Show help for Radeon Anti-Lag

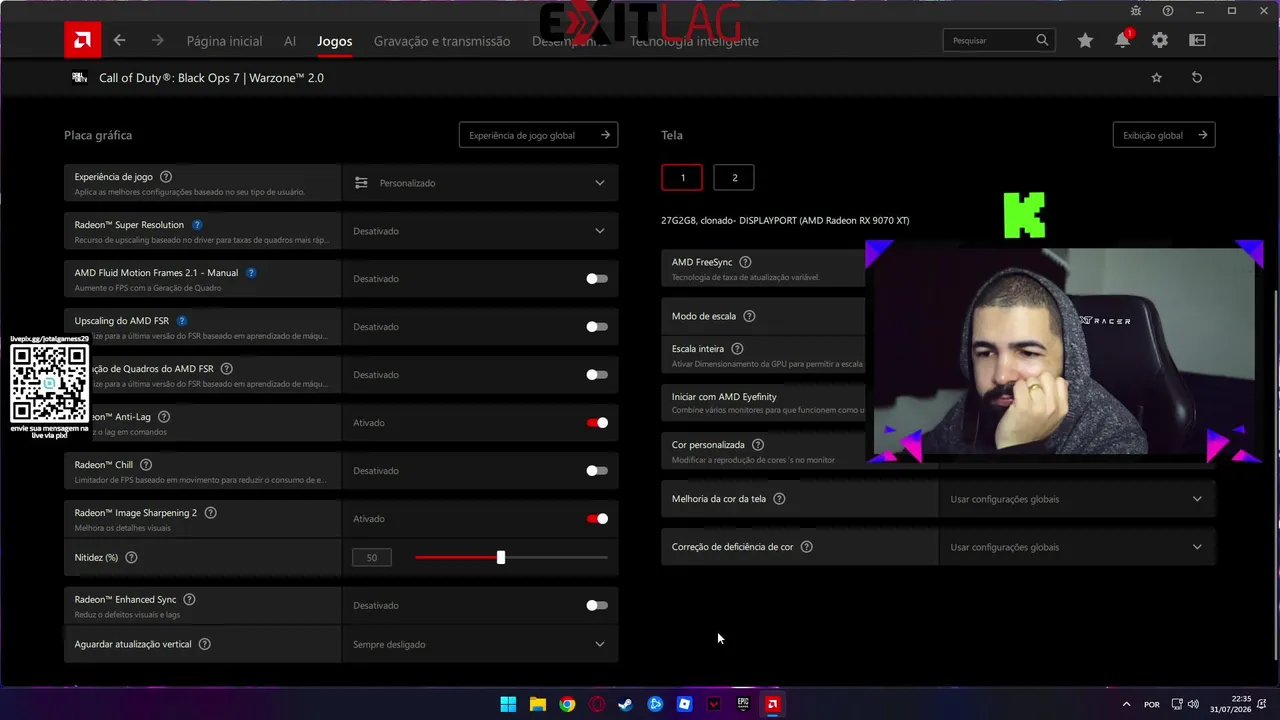164,417
